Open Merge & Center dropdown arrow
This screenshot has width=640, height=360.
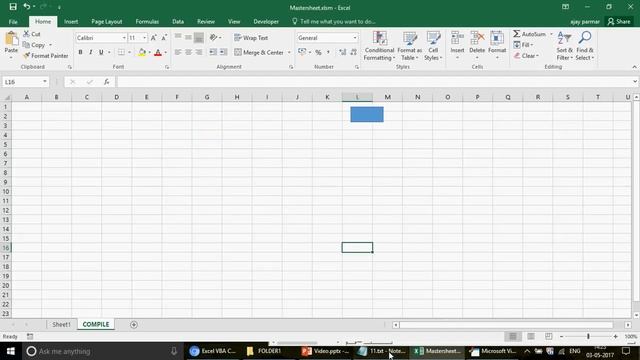tap(289, 52)
